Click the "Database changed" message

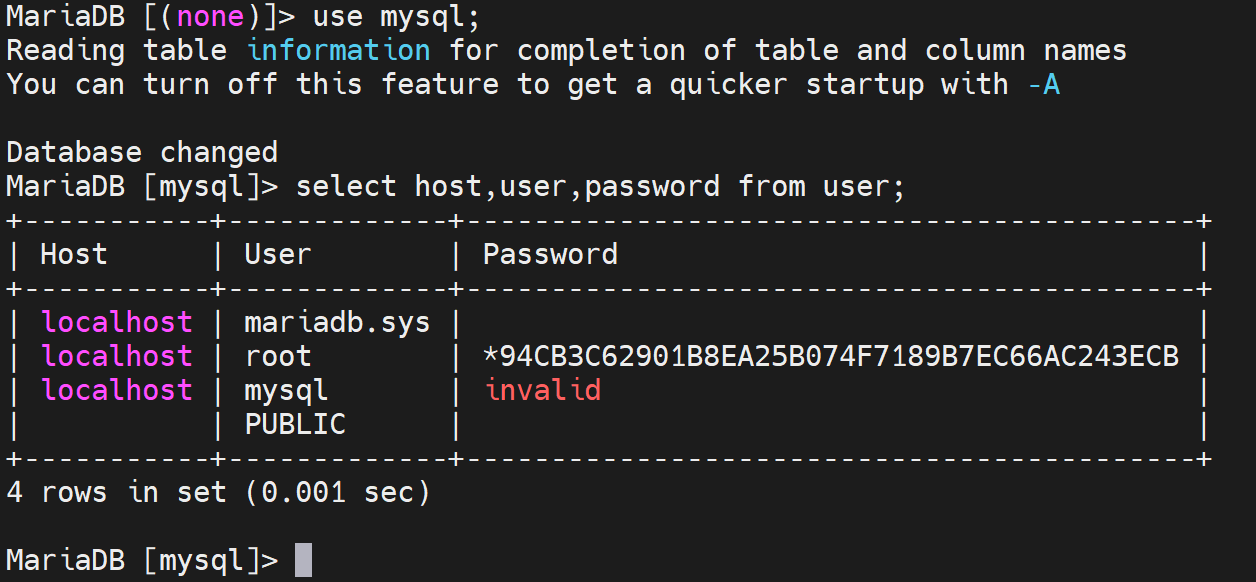[x=142, y=152]
